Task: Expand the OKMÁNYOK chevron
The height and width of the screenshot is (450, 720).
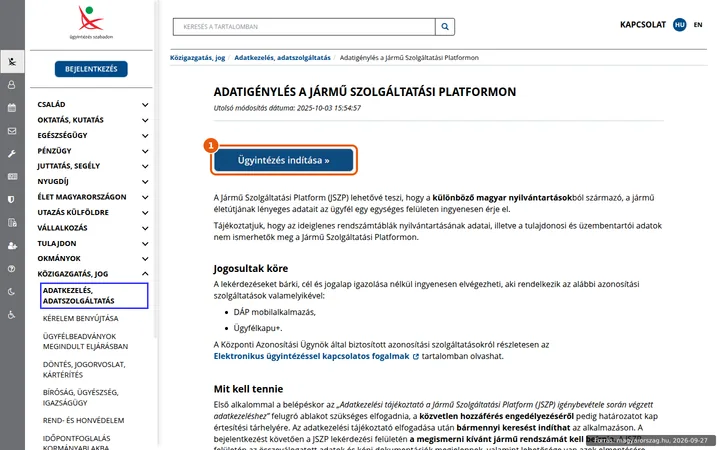Action: 145,259
